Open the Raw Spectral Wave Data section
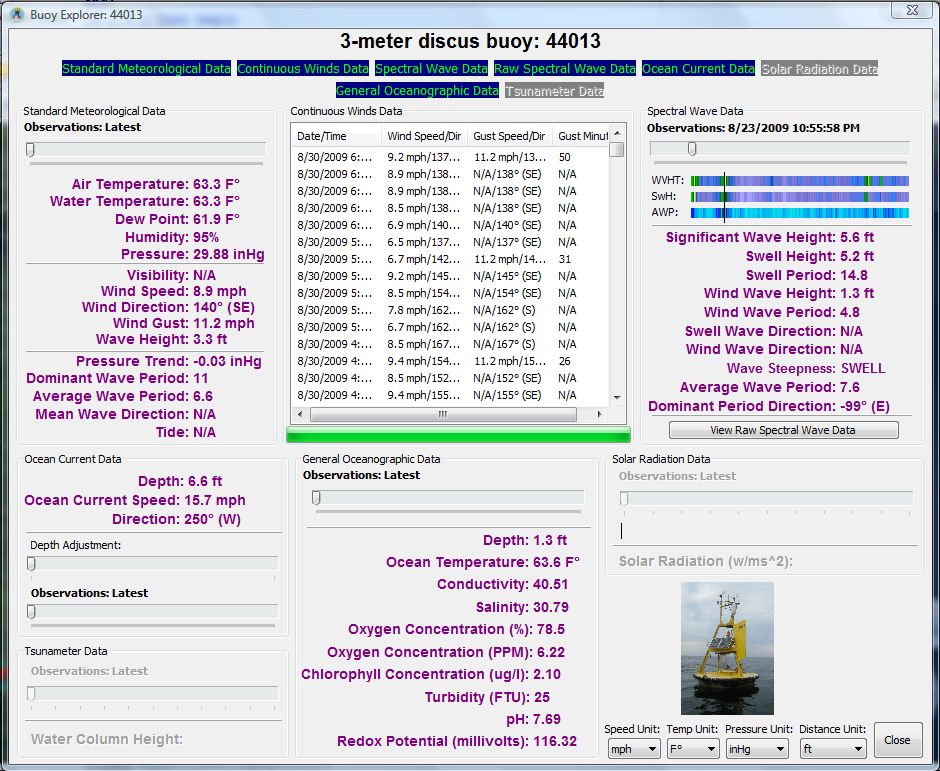This screenshot has width=940, height=771. (x=564, y=69)
